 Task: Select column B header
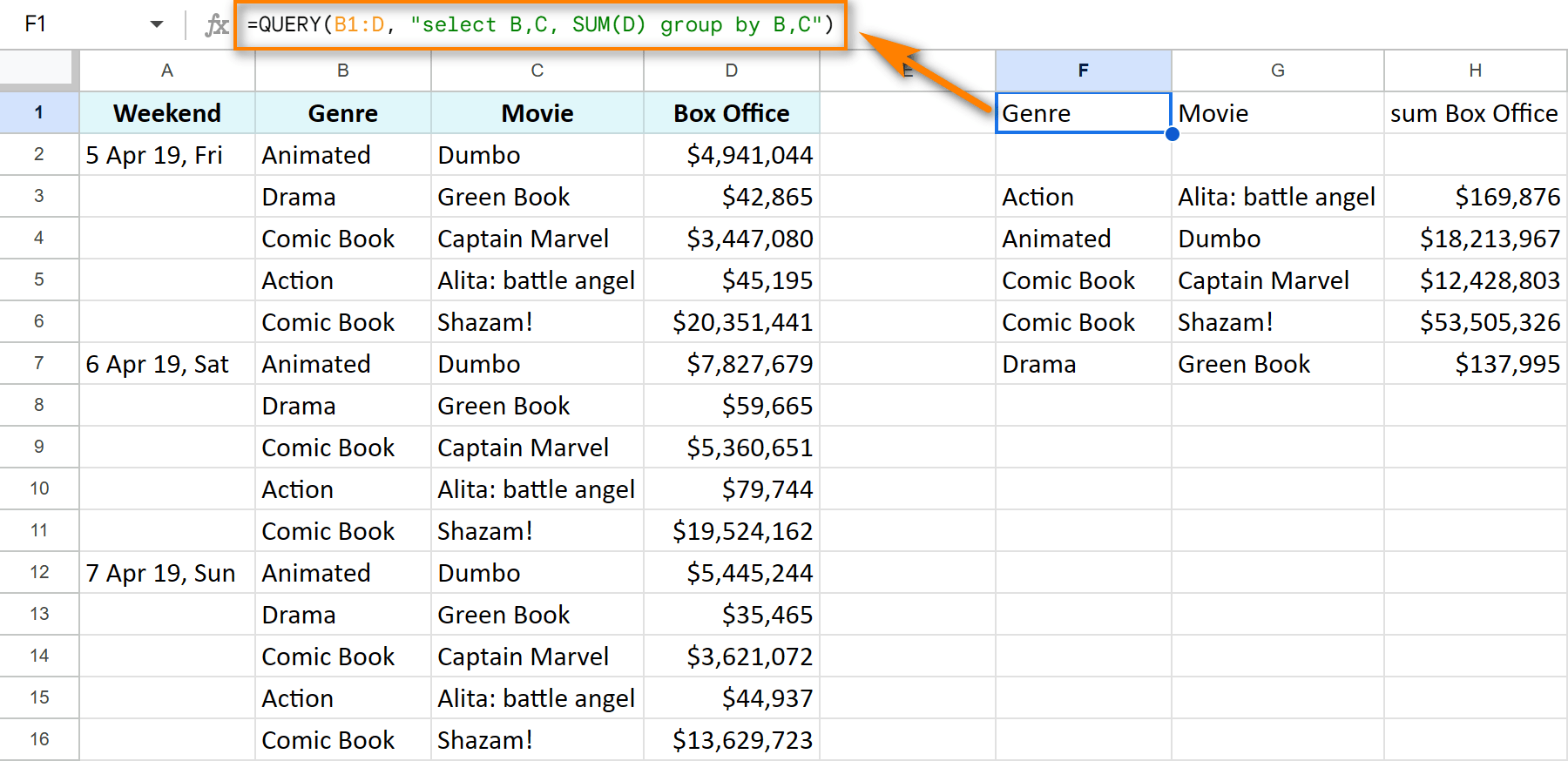(x=343, y=71)
